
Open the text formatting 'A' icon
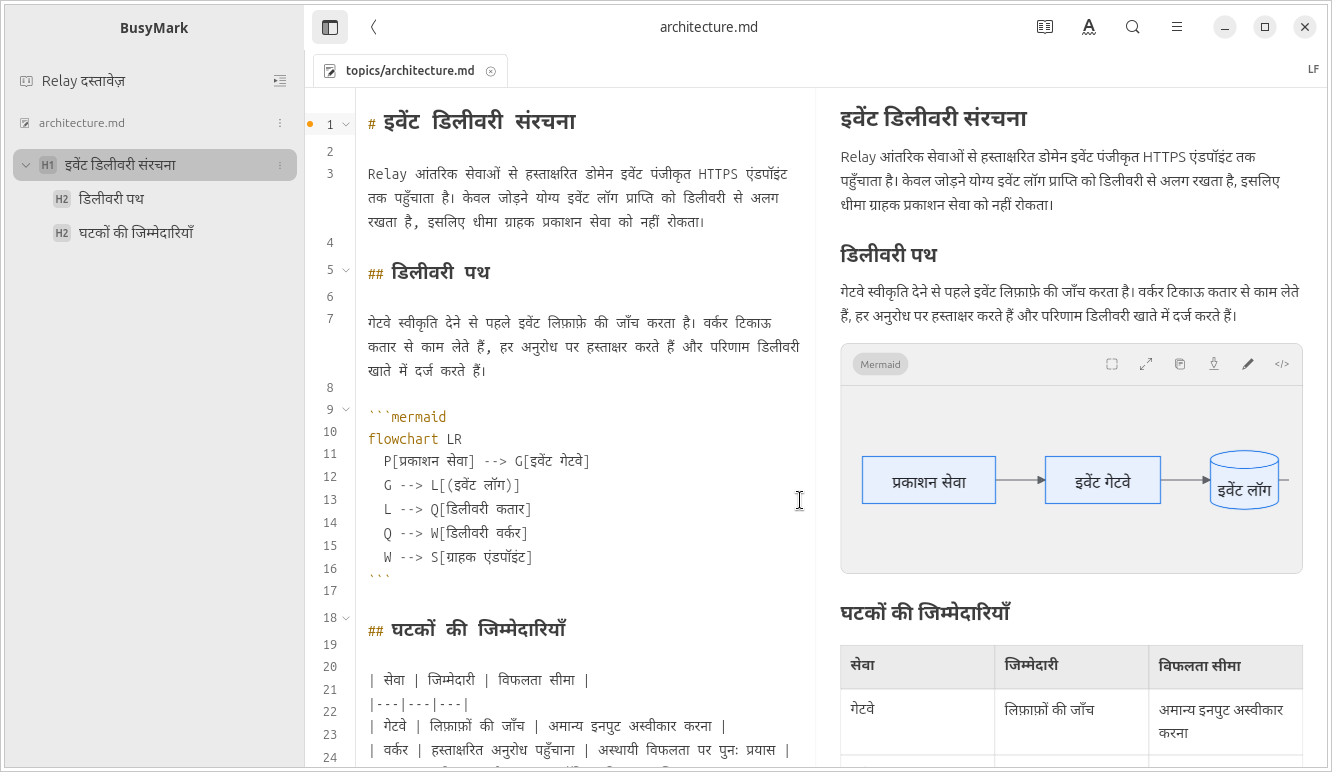coord(1089,27)
